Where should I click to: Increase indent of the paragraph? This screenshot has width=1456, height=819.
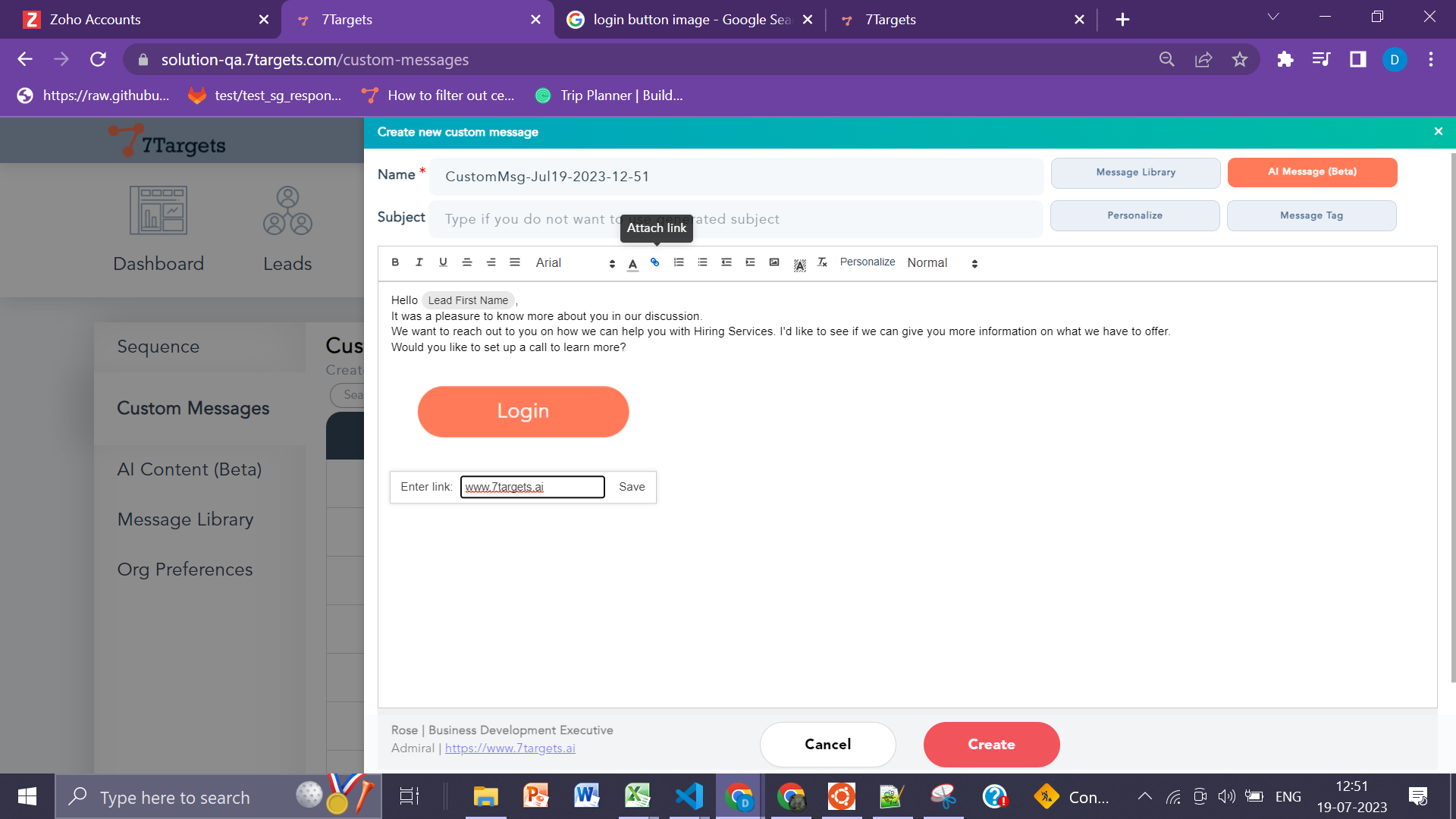pos(750,262)
